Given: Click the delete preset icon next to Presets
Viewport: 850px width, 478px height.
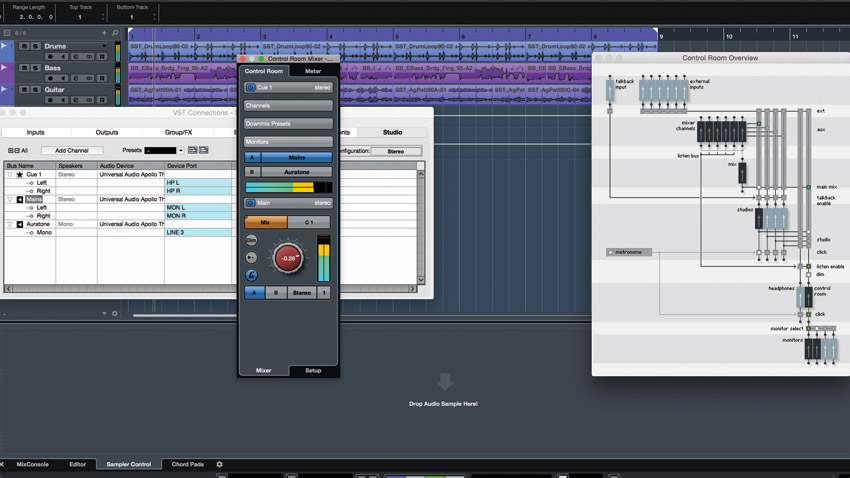Looking at the screenshot, I should point(204,150).
